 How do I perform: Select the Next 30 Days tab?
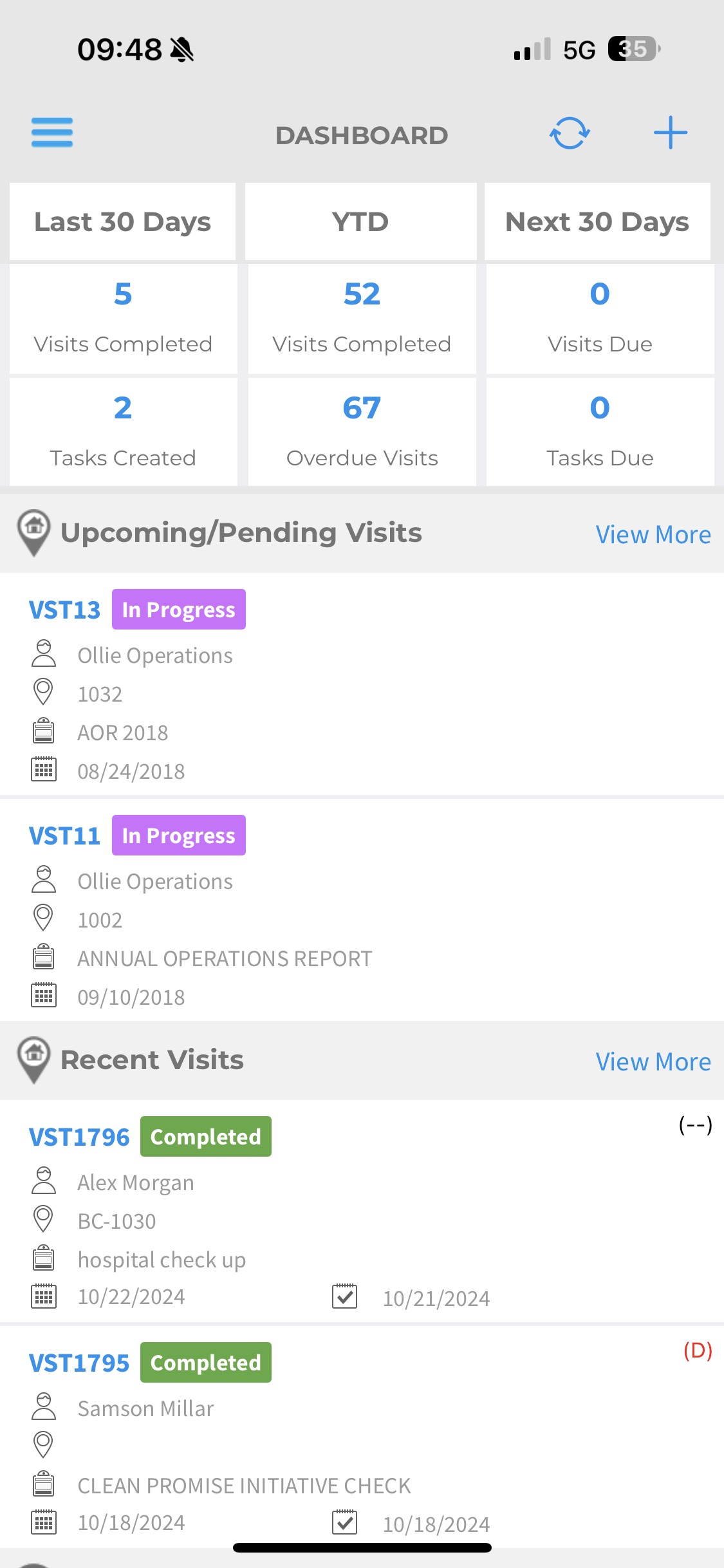597,222
